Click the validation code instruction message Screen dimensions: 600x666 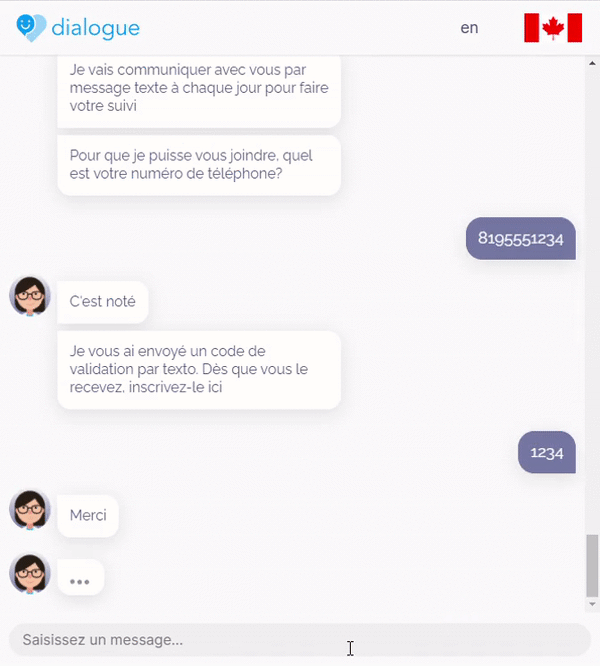199,370
